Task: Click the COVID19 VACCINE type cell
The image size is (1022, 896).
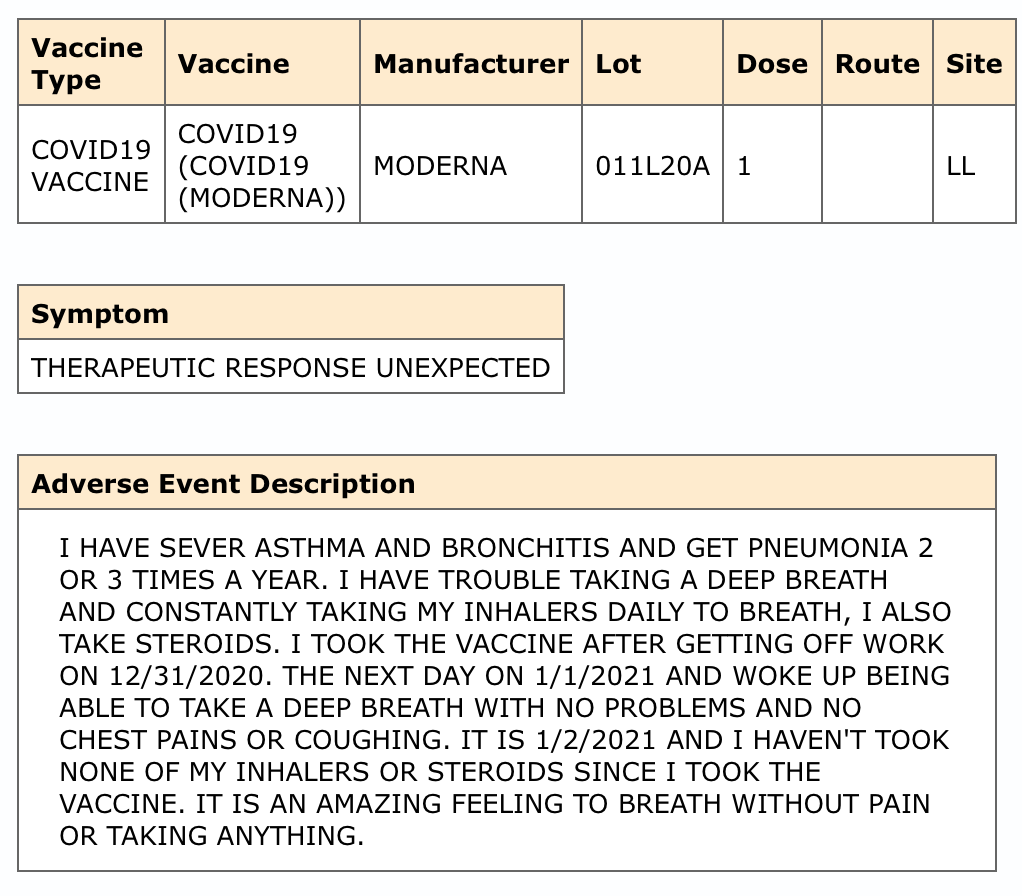Action: point(91,165)
